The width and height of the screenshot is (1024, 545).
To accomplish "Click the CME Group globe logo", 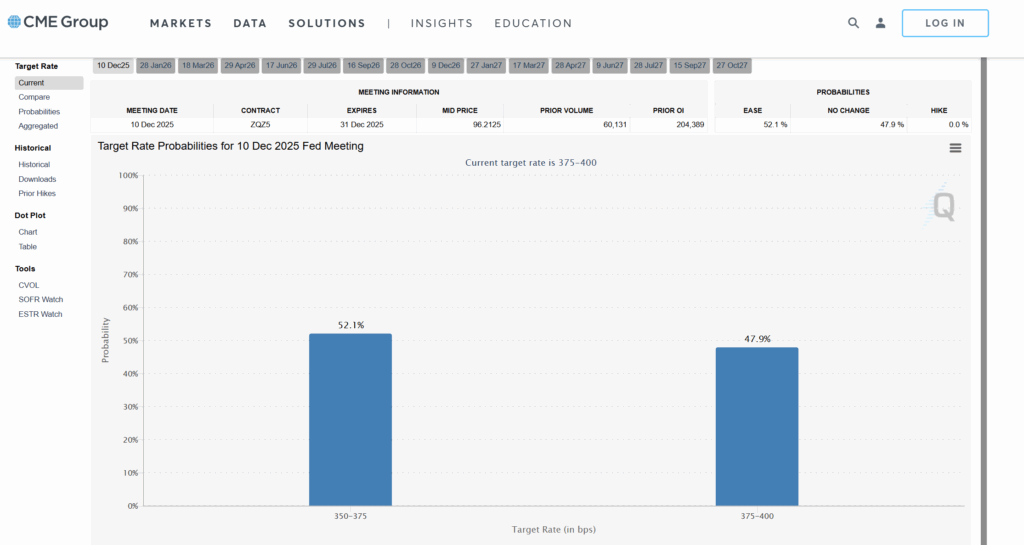I will 13,22.
